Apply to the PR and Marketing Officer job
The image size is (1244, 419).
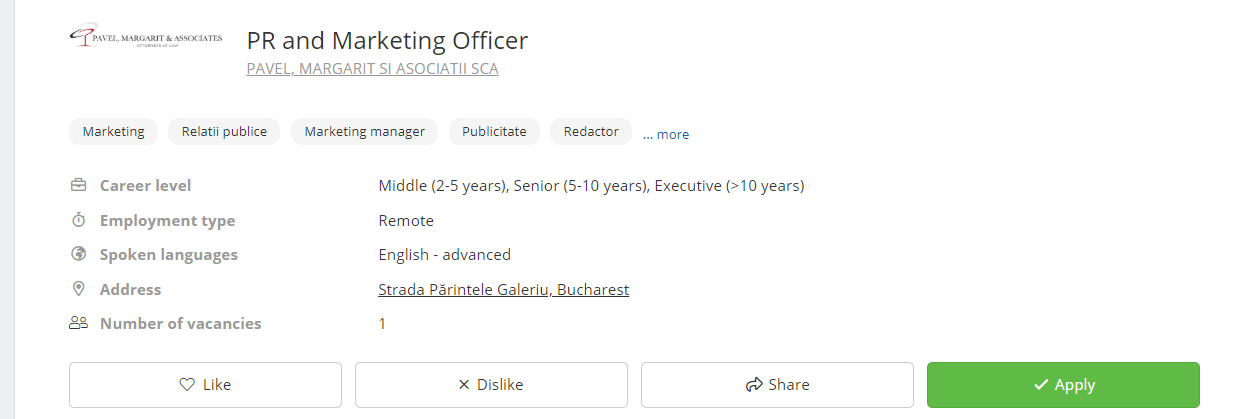click(1063, 385)
